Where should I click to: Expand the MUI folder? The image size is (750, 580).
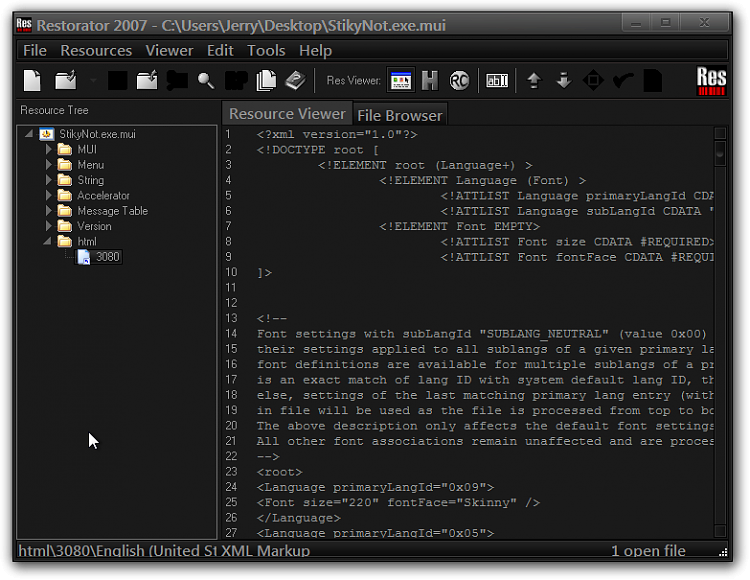tap(48, 149)
